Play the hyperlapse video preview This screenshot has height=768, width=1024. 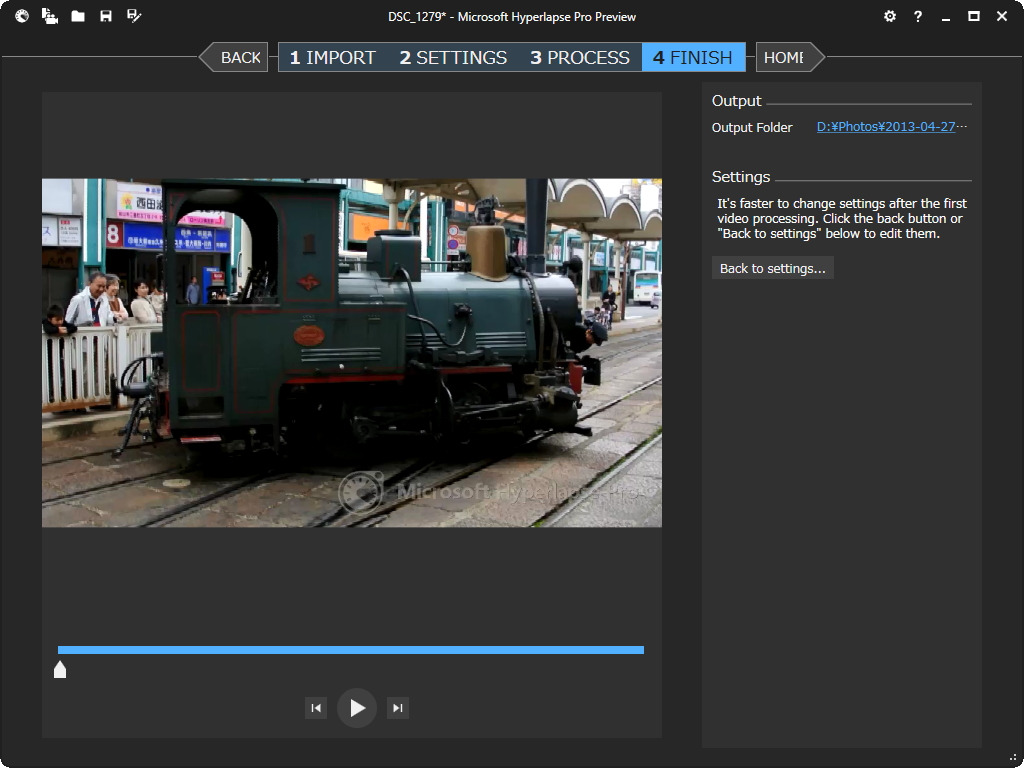tap(357, 708)
